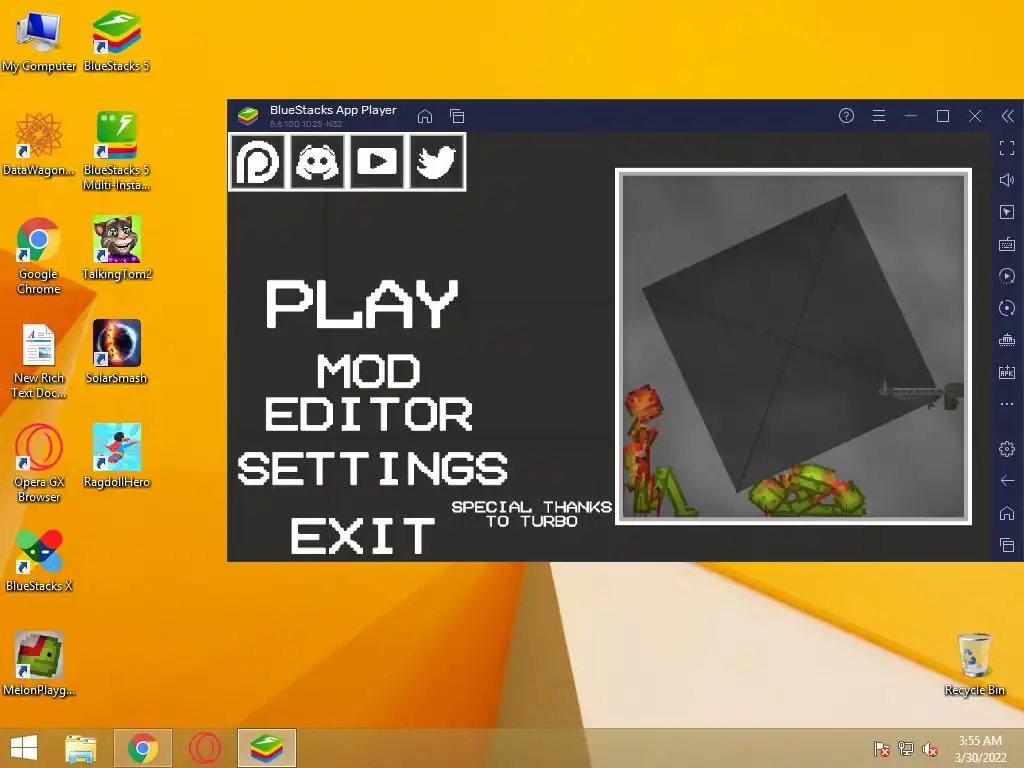This screenshot has width=1024, height=768.
Task: Open the Discord link icon
Action: tap(317, 161)
